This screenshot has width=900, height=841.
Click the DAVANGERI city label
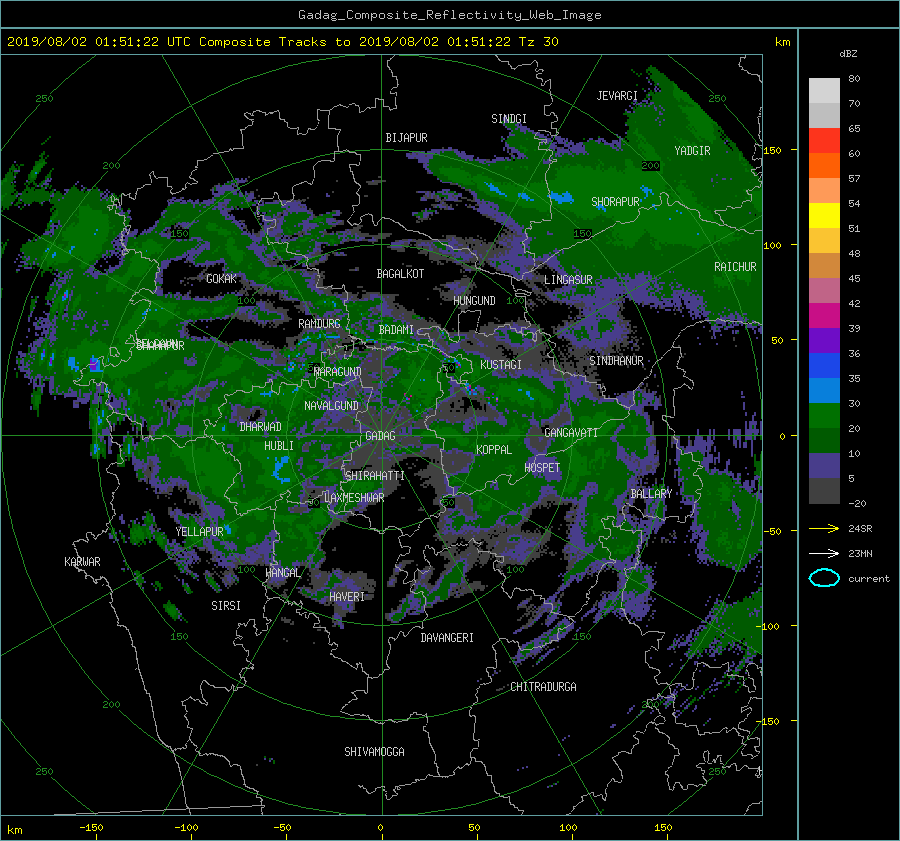pos(447,638)
